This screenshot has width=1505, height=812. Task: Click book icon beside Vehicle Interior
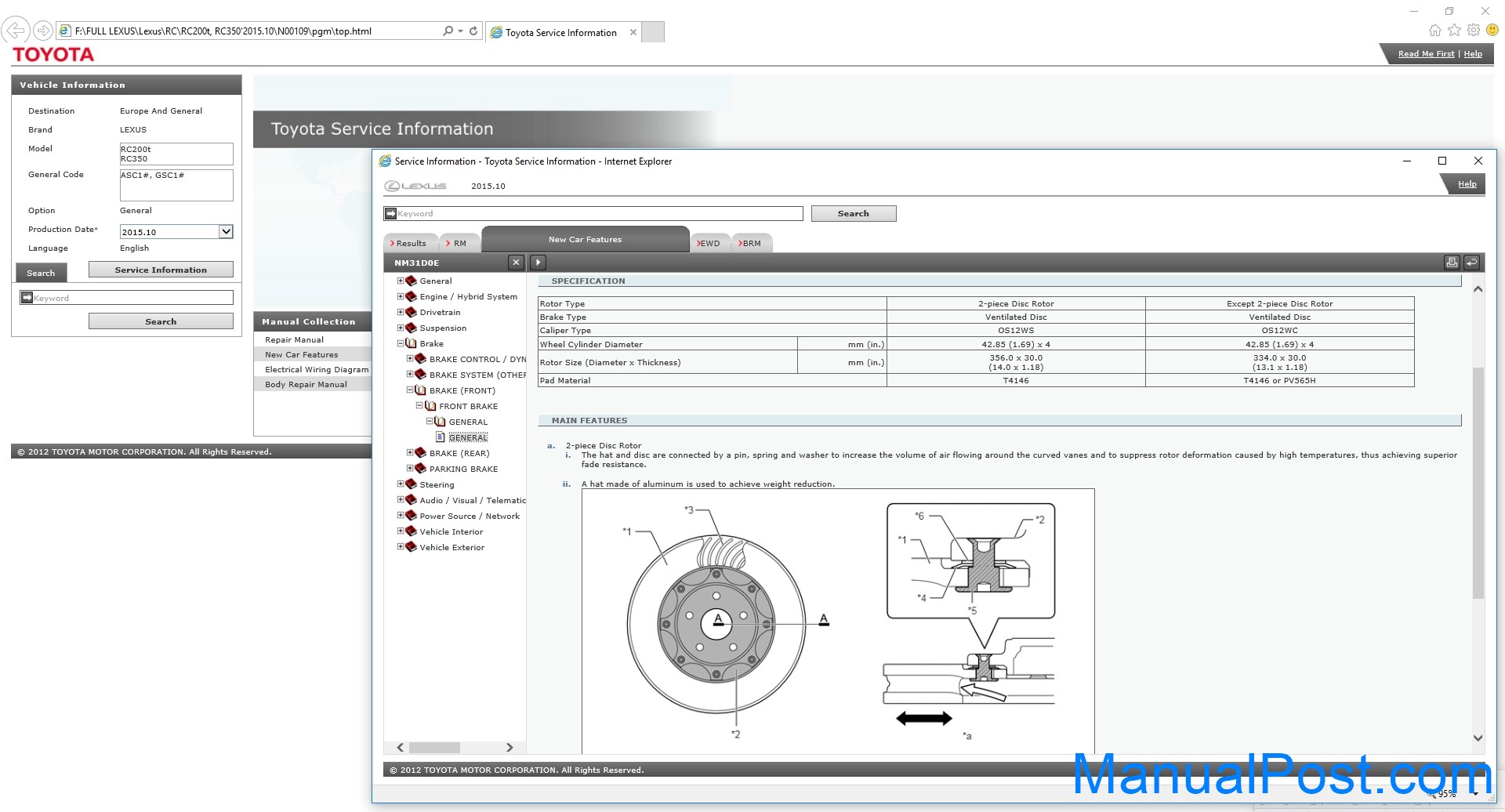[411, 531]
